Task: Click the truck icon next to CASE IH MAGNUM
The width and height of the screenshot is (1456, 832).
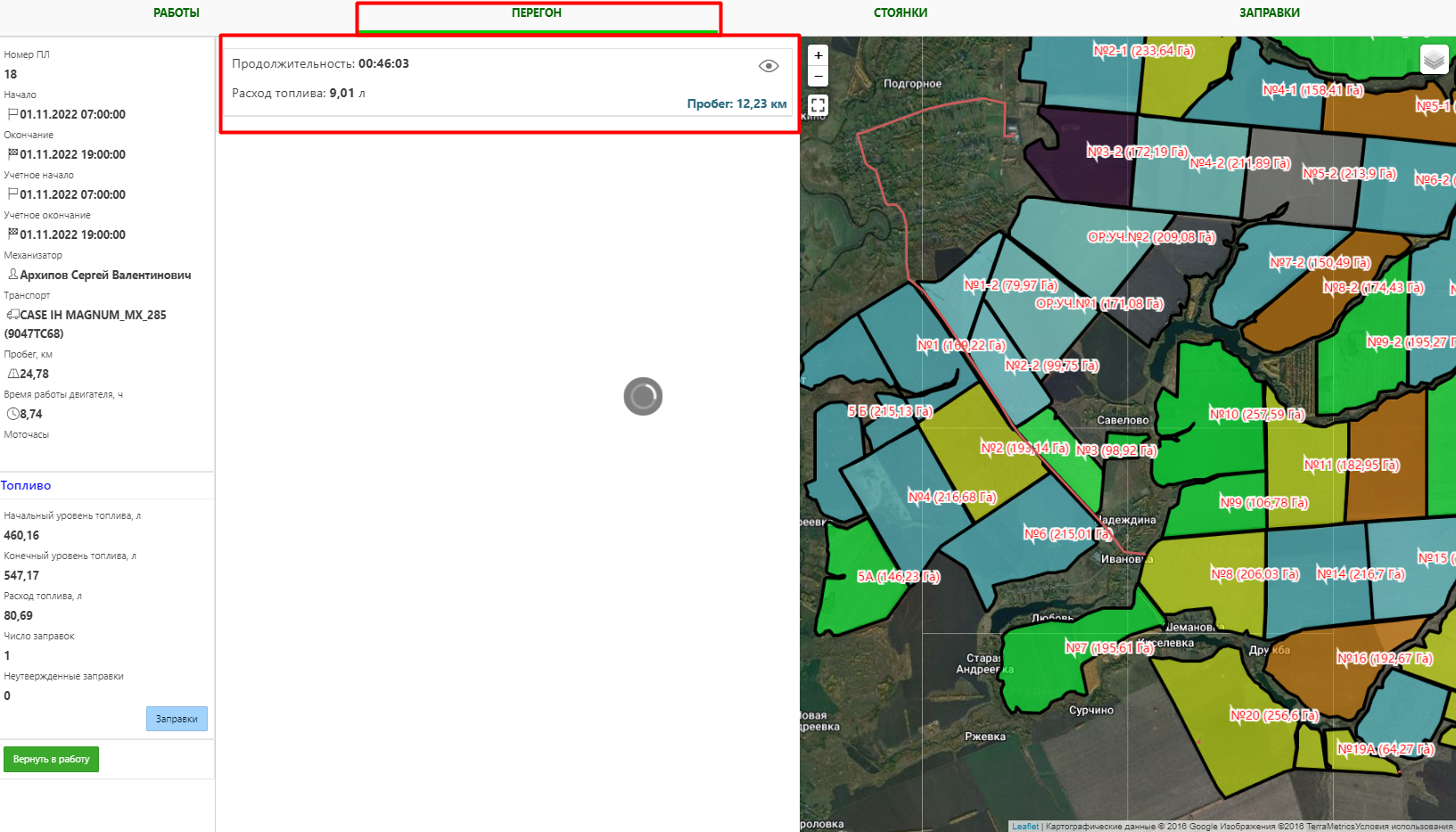Action: pyautogui.click(x=12, y=315)
